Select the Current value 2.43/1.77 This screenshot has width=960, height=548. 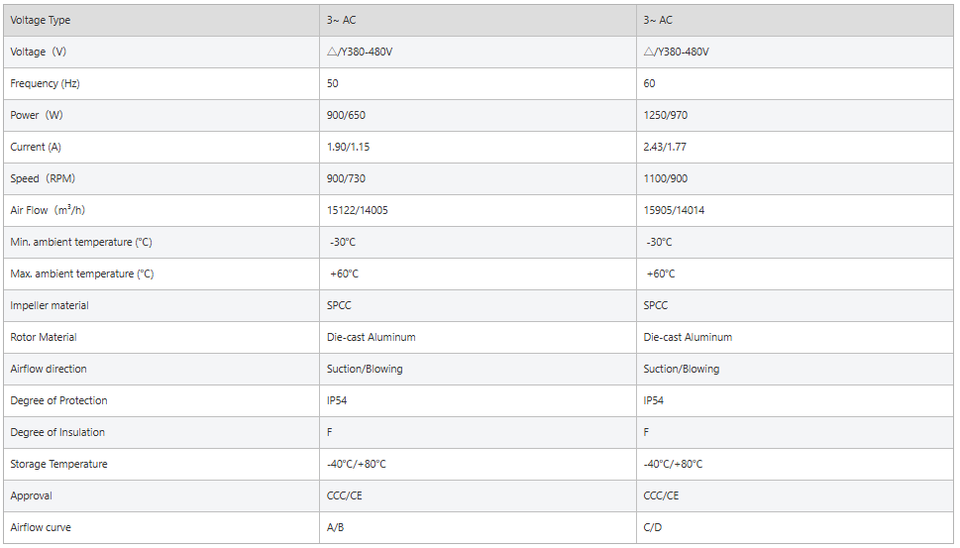tap(665, 147)
